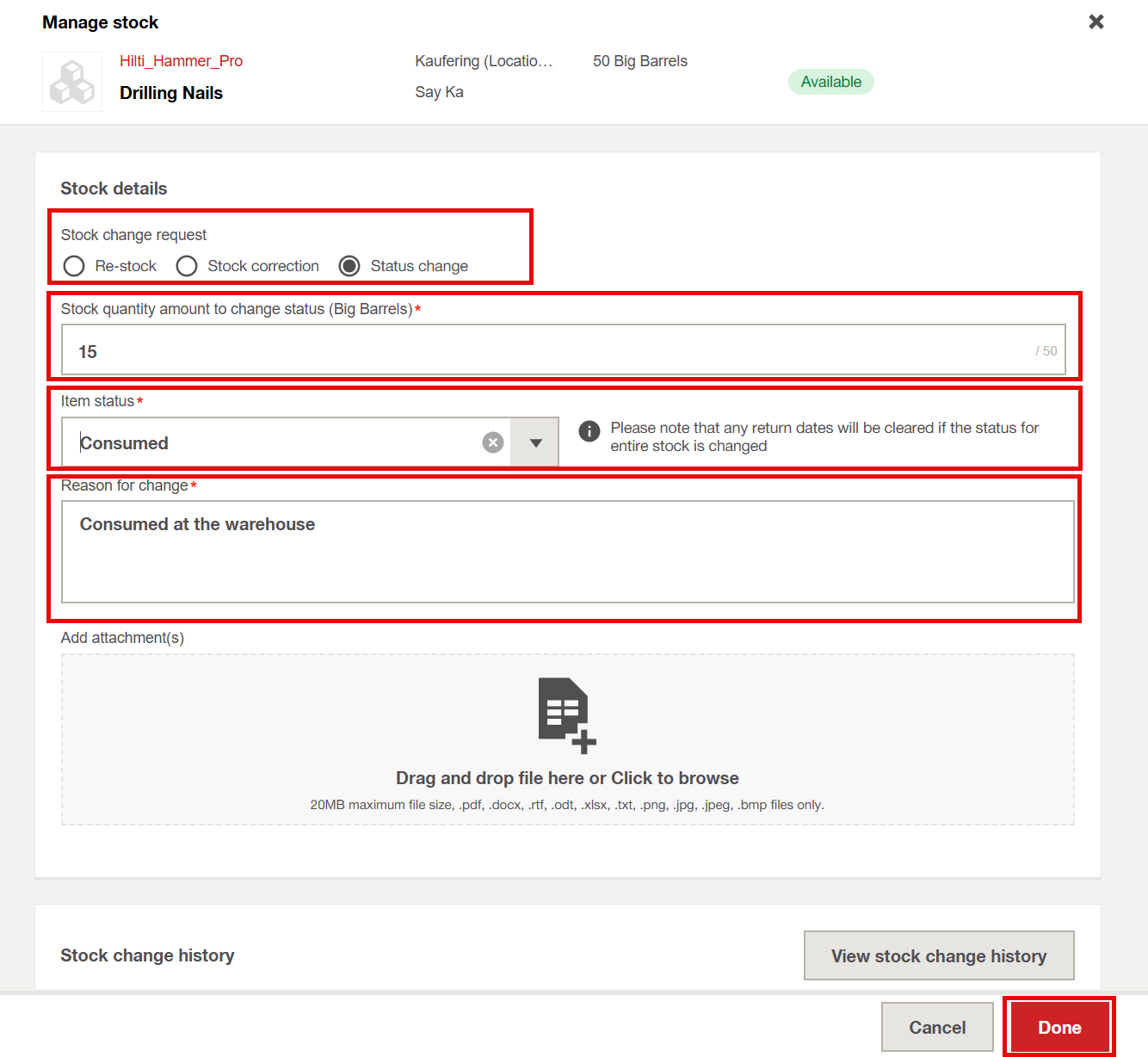Open the Hilti_Hammer_Pro item link

click(x=181, y=61)
